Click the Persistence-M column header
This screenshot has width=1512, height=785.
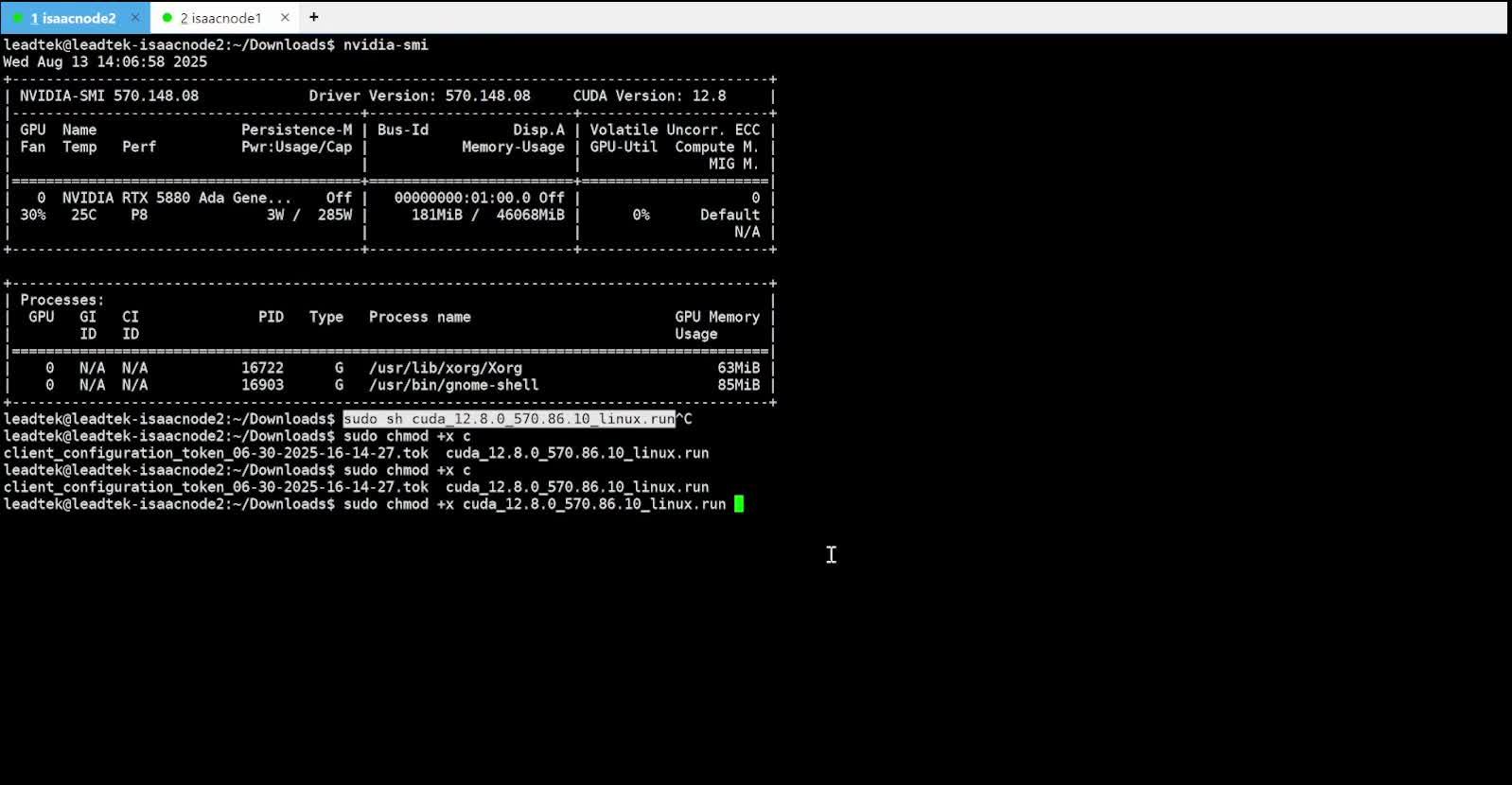click(296, 130)
